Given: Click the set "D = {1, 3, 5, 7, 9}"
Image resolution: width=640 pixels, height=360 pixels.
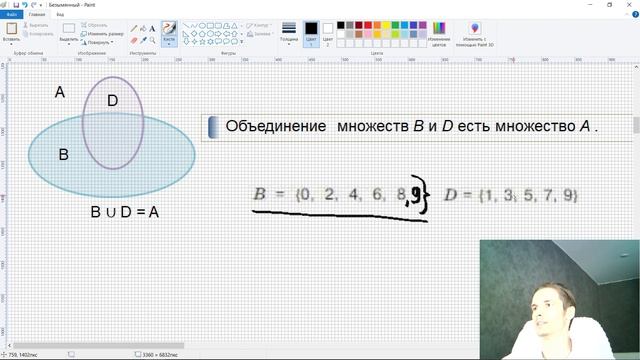Looking at the screenshot, I should click(511, 195).
